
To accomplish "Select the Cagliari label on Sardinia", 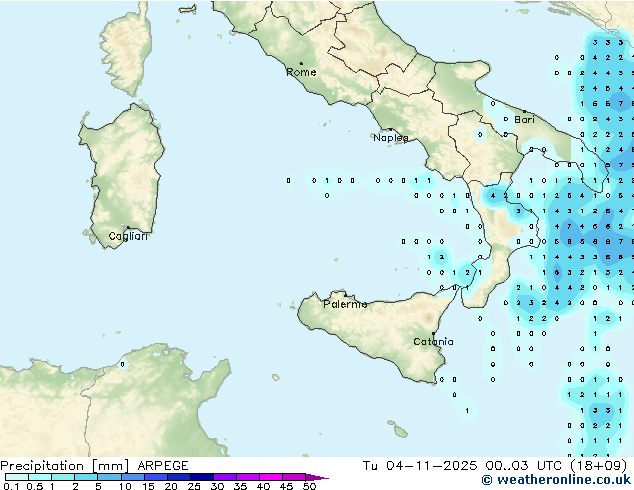I will click(x=128, y=236).
